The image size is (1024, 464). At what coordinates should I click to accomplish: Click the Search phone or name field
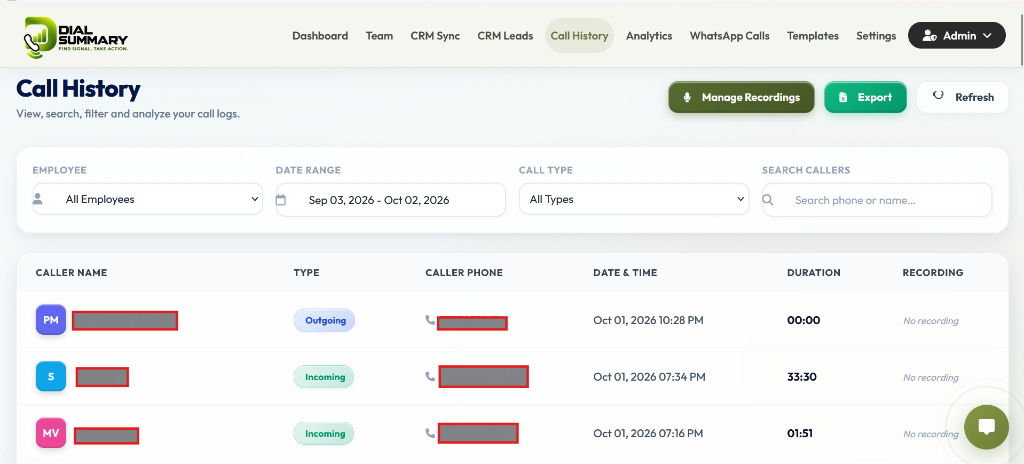click(877, 200)
